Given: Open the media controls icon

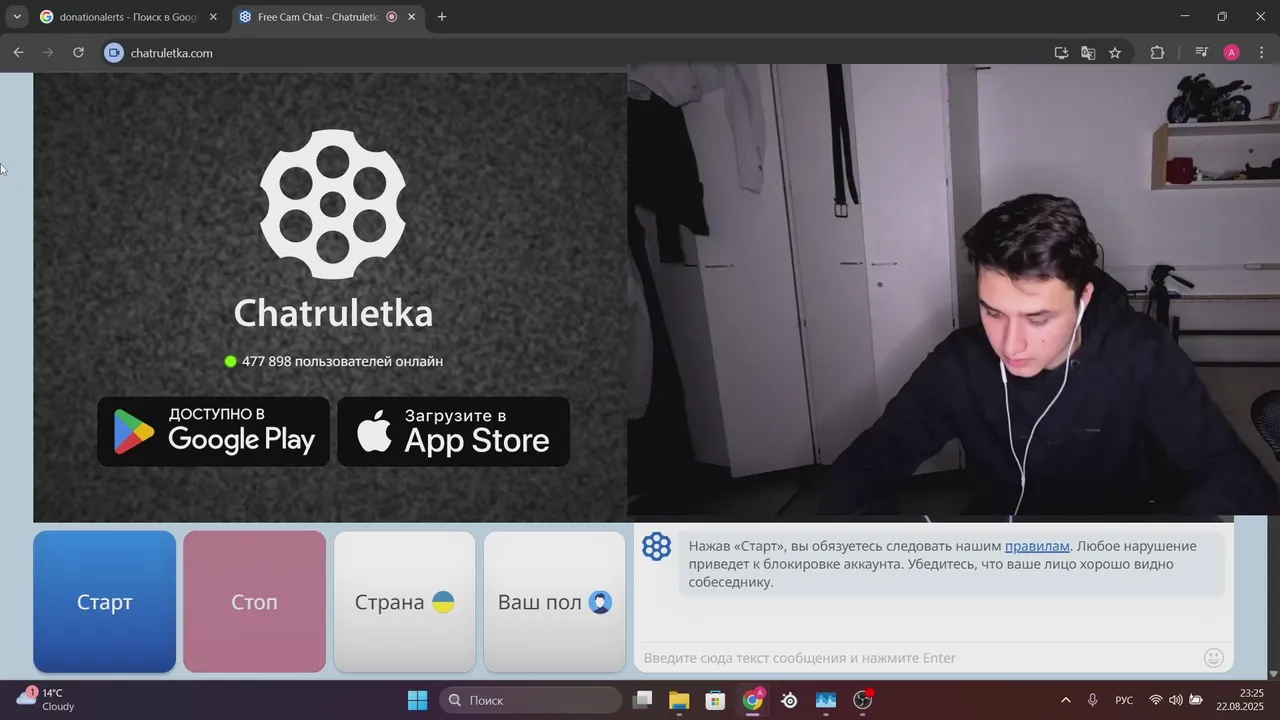Looking at the screenshot, I should point(1201,53).
